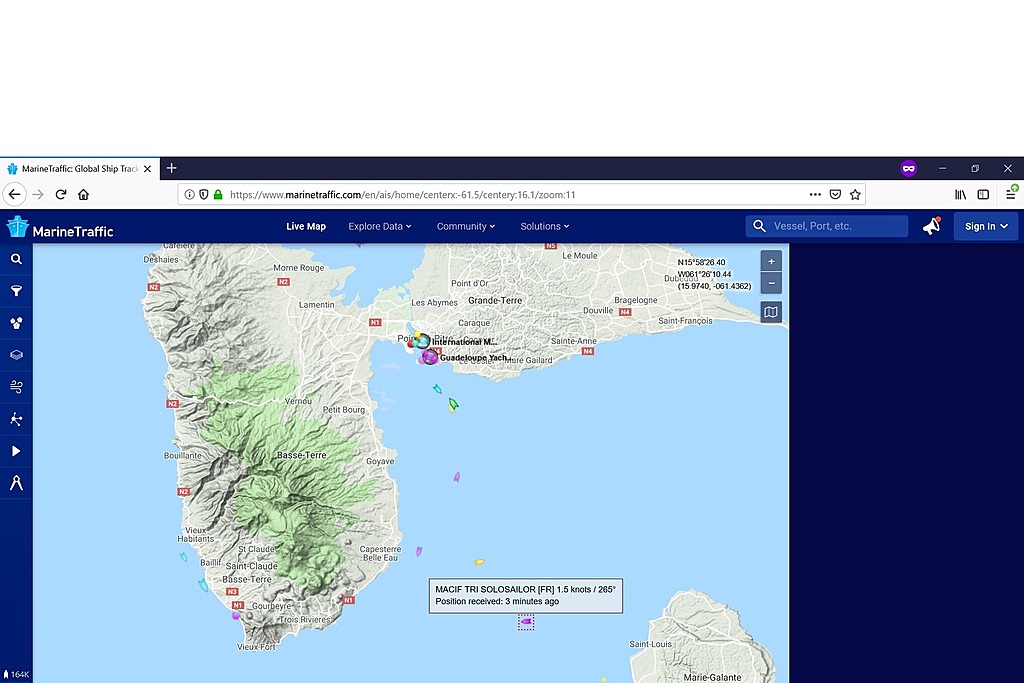Switch to the Live Map tab
The image size is (1024, 683).
pos(306,227)
